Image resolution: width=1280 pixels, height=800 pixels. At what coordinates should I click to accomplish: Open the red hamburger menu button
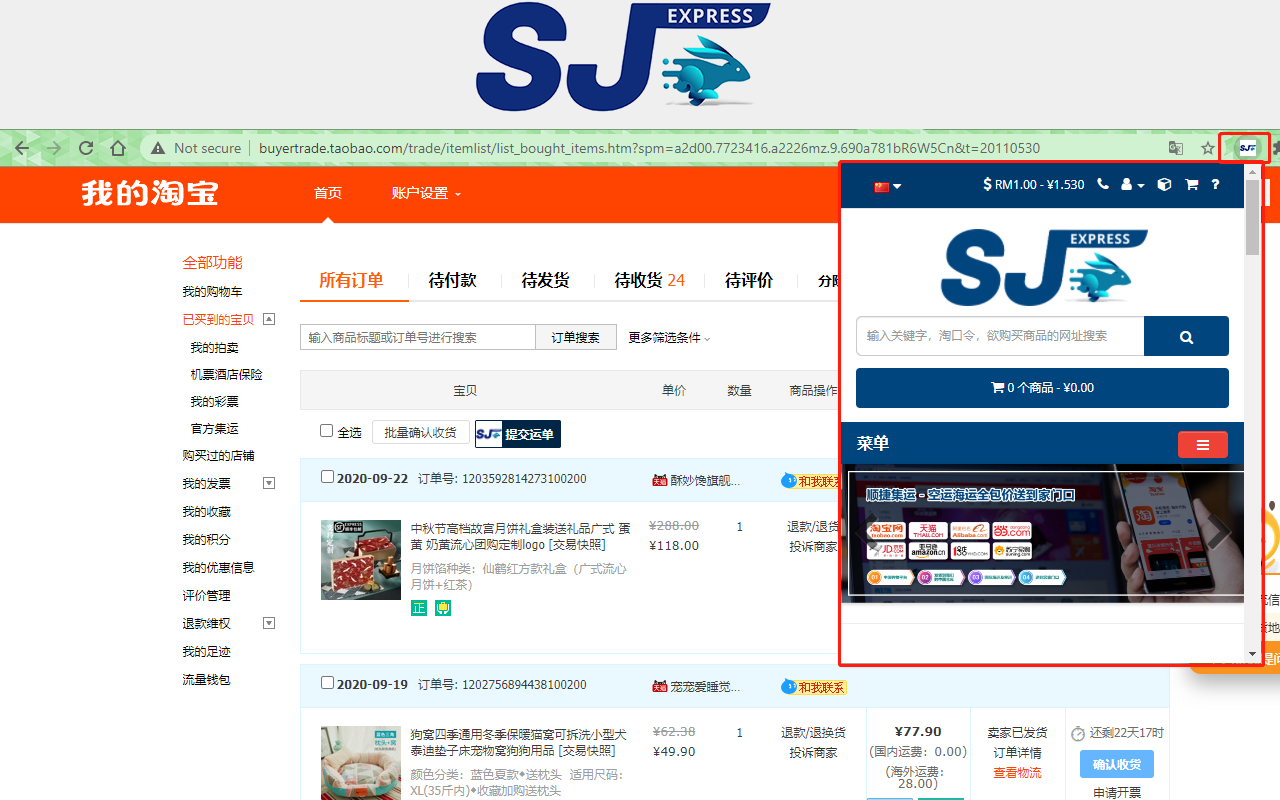tap(1203, 445)
